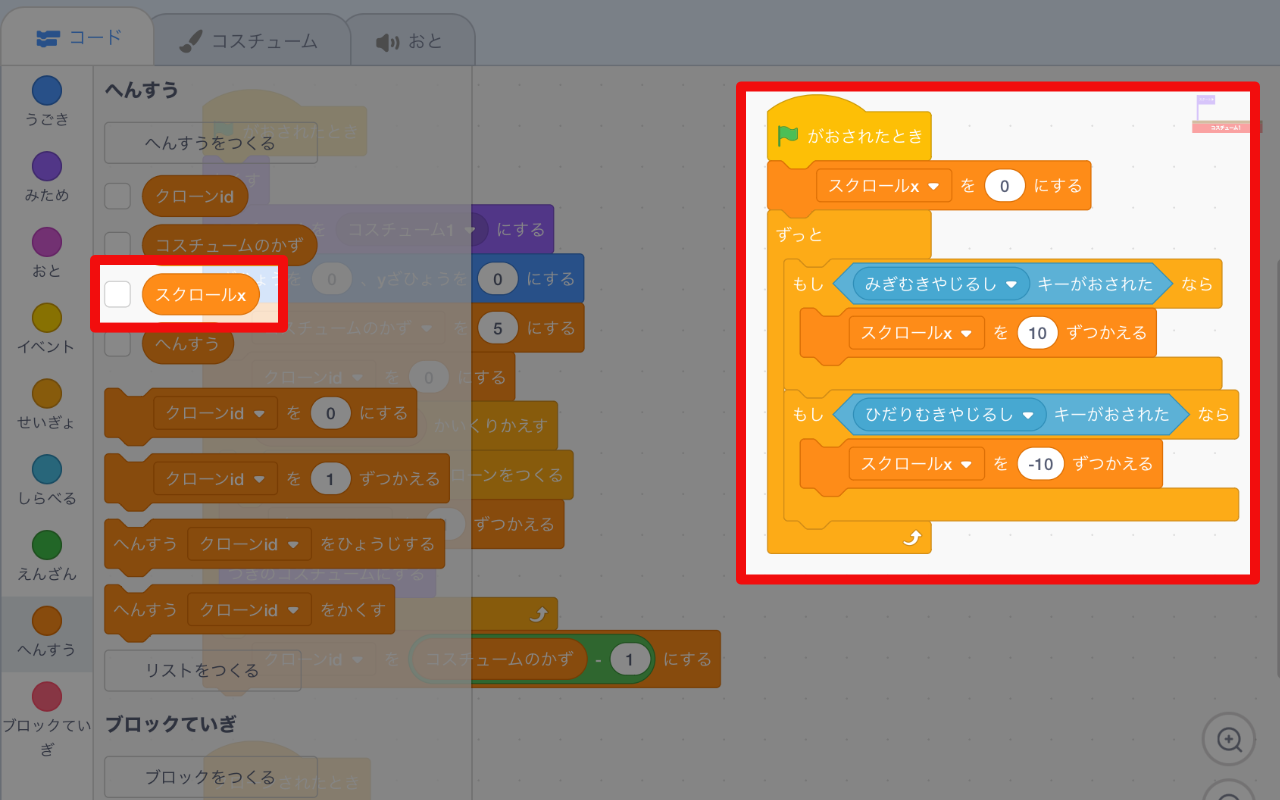Image resolution: width=1280 pixels, height=800 pixels.
Task: Click the zoom-in magnifier control
Action: 1228,740
